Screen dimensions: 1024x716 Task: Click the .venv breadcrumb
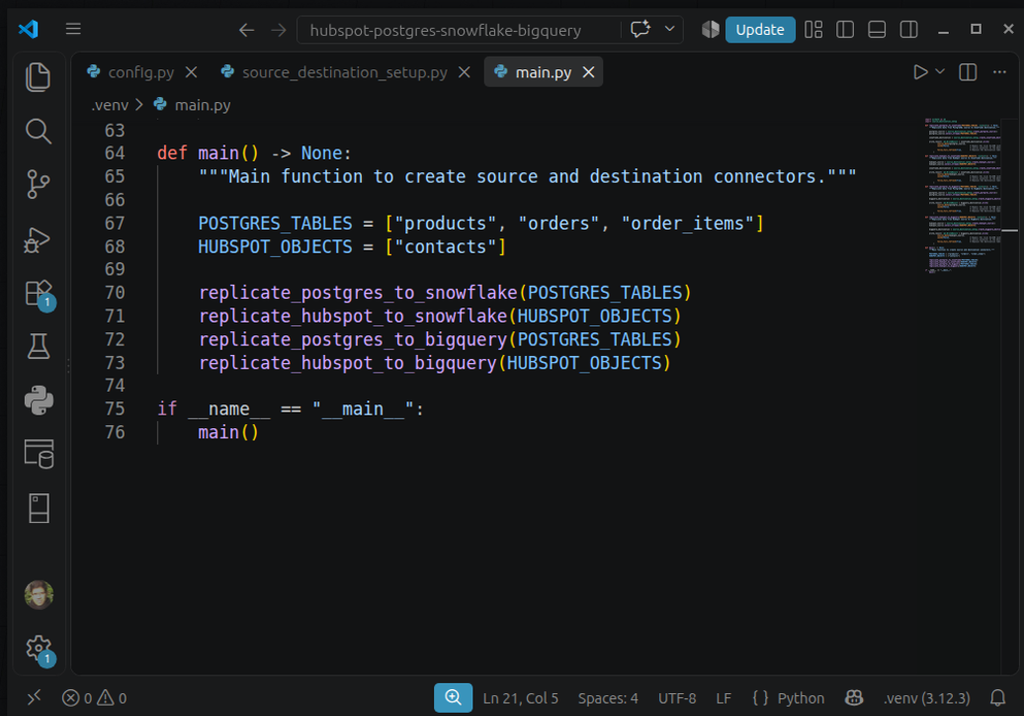(x=110, y=105)
